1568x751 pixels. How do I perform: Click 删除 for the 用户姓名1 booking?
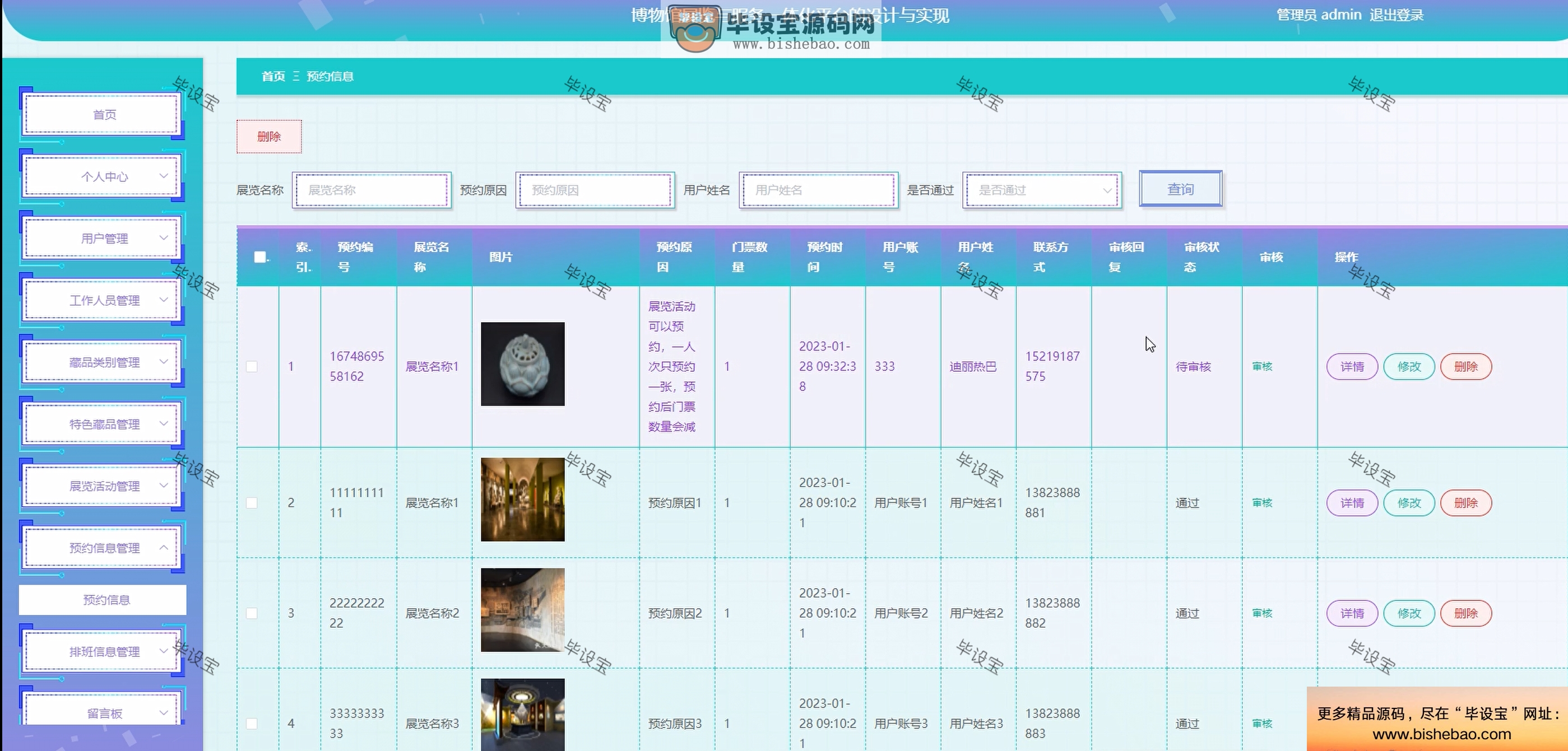1466,503
